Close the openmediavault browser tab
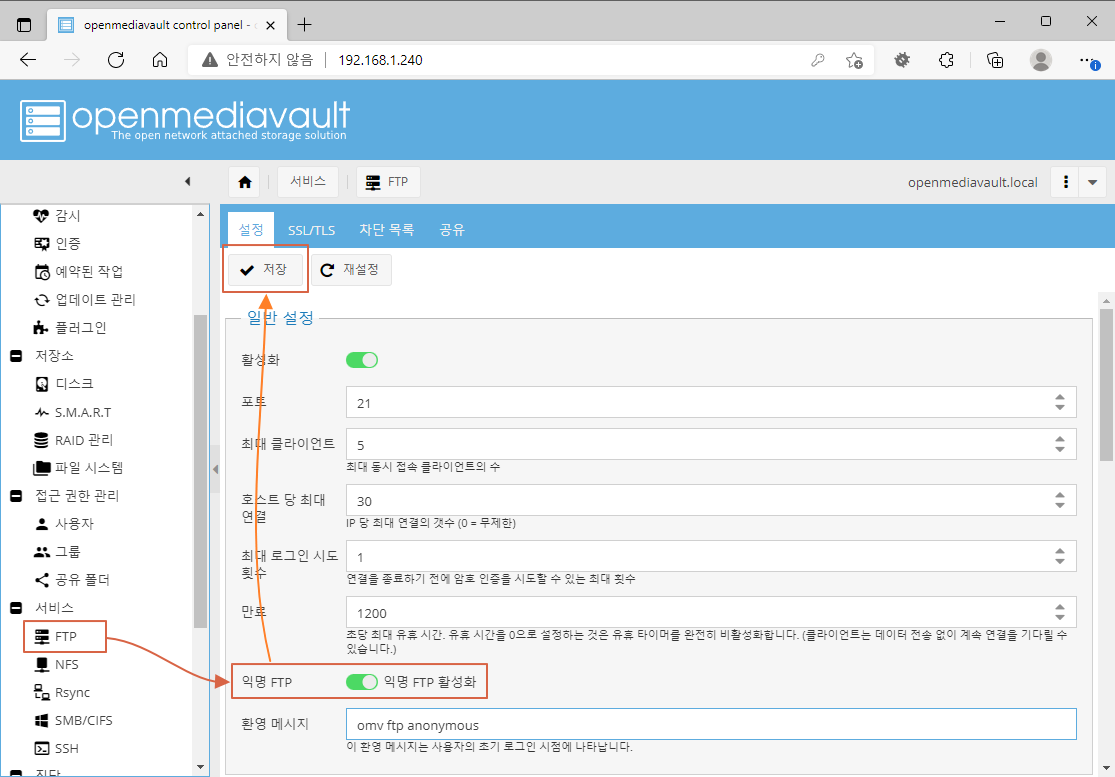The width and height of the screenshot is (1115, 777). (x=270, y=25)
